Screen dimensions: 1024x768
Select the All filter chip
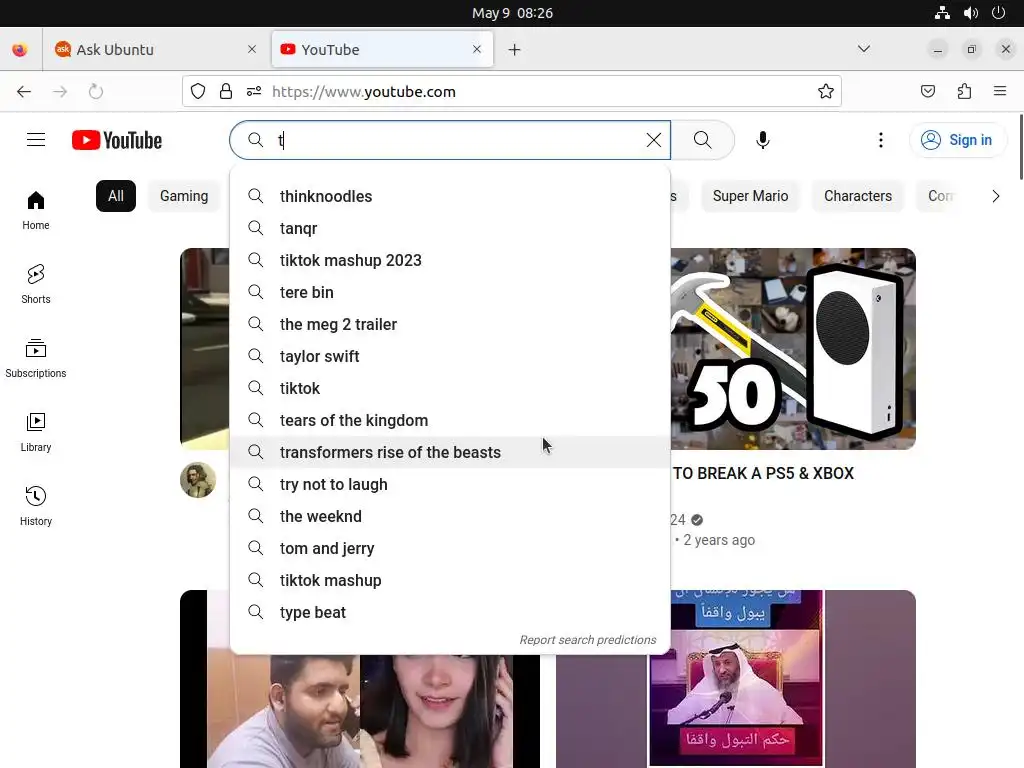click(x=116, y=196)
